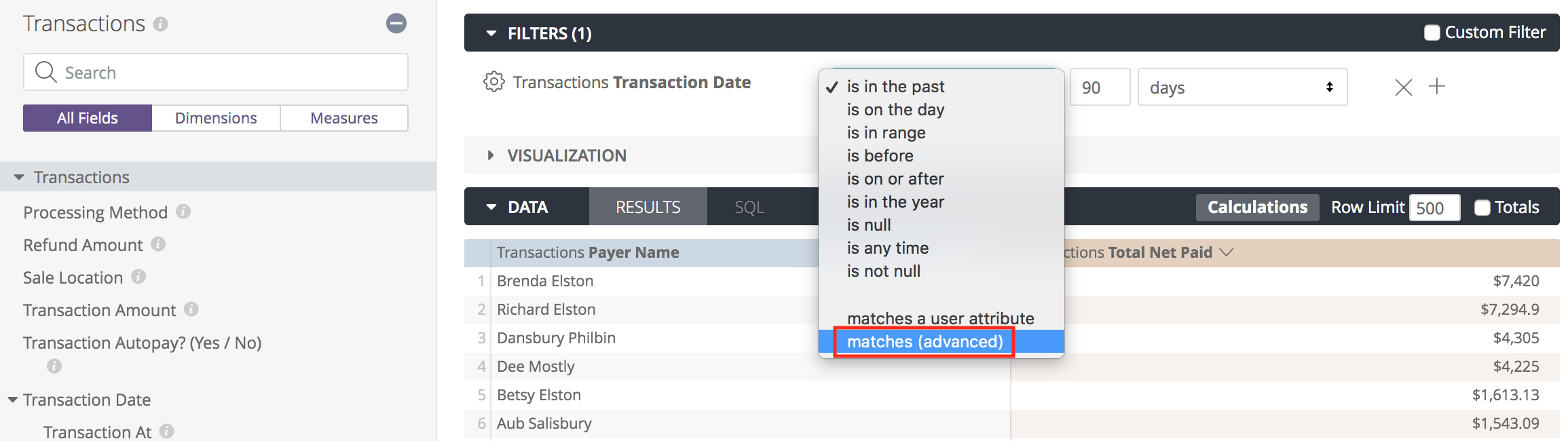Open the days unit dropdown
The image size is (1568, 441).
pyautogui.click(x=1242, y=88)
